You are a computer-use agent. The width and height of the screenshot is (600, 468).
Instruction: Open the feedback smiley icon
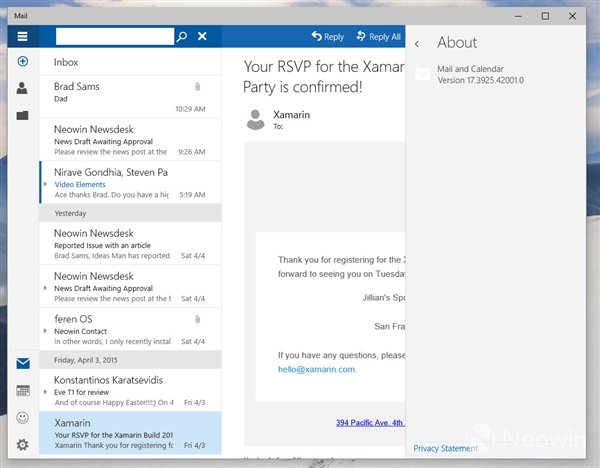(x=22, y=418)
